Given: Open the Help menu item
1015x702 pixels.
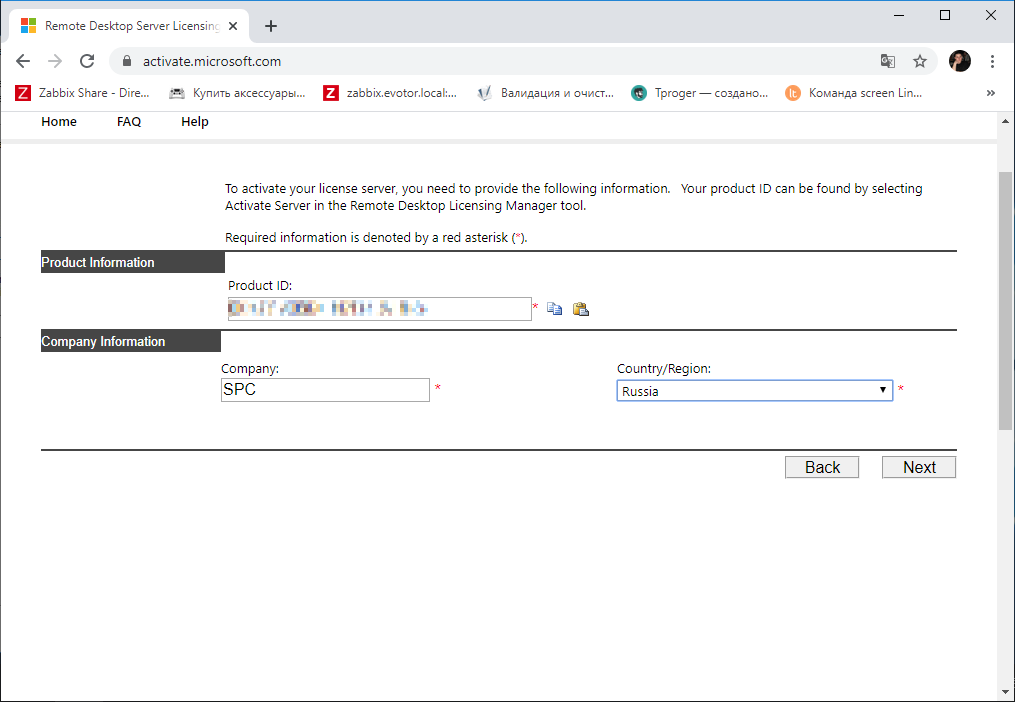Looking at the screenshot, I should pos(195,122).
